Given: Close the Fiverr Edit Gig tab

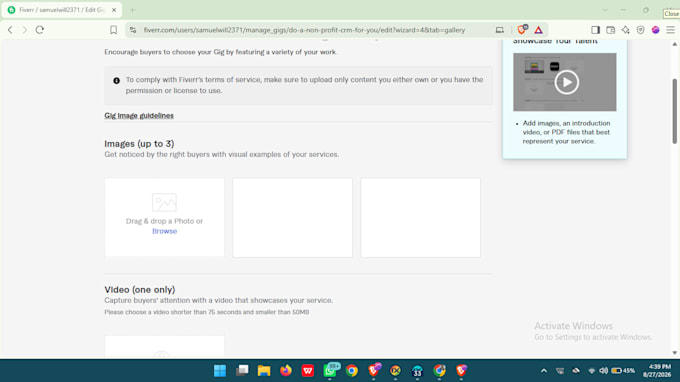Looking at the screenshot, I should [x=114, y=10].
